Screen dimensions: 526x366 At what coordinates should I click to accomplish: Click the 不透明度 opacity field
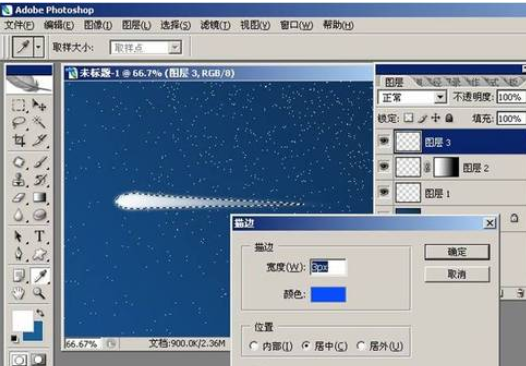click(511, 97)
